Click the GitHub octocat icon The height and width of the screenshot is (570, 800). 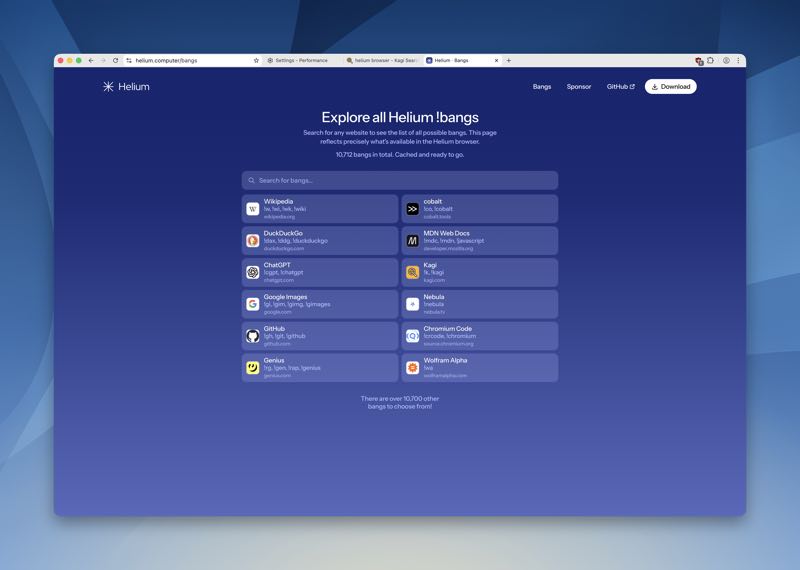pyautogui.click(x=253, y=336)
